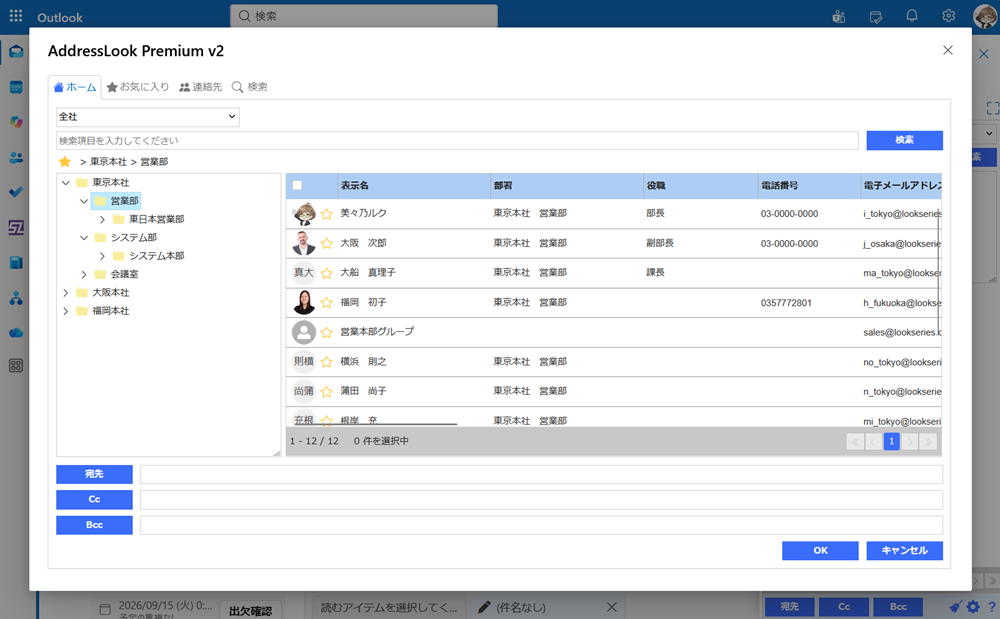
Task: Favorite 大船 真理子 with the star
Action: (327, 273)
